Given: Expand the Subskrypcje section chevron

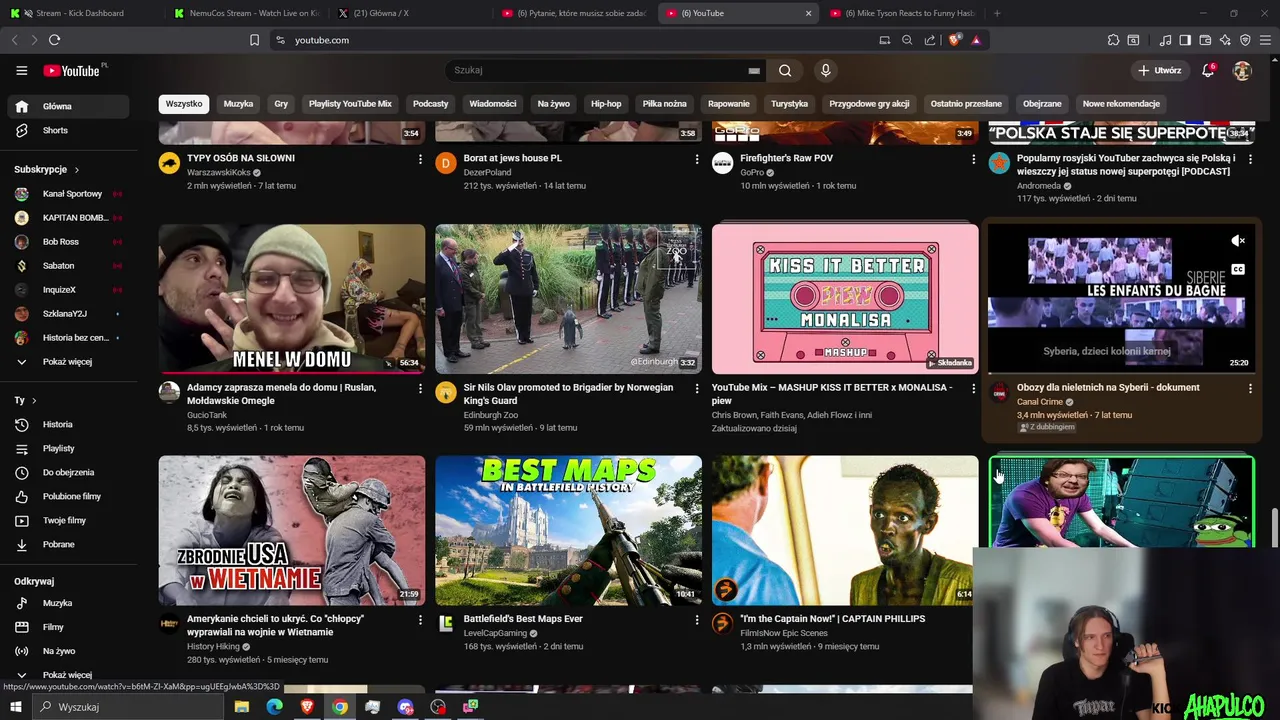Looking at the screenshot, I should click(x=76, y=170).
